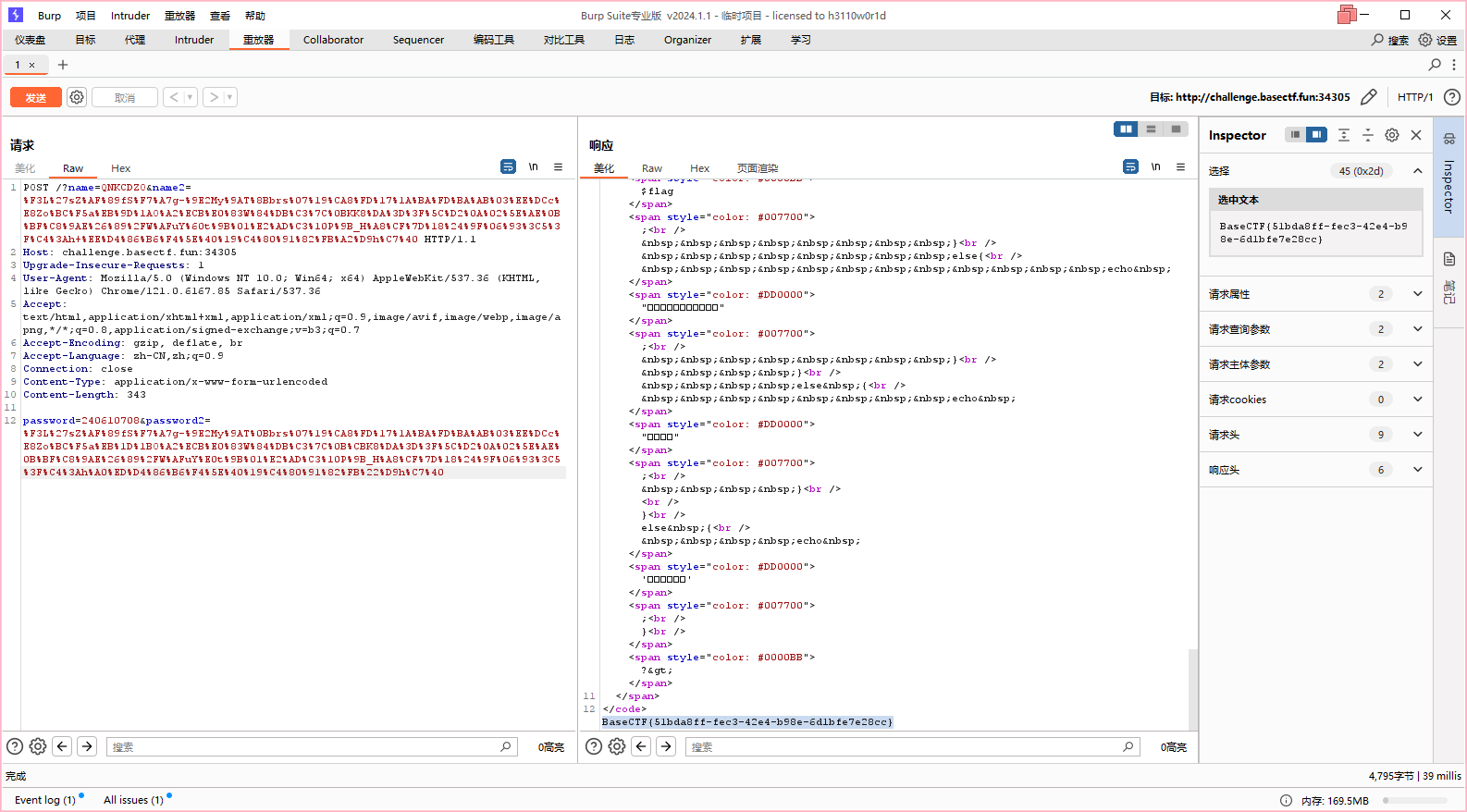Click next match arrow in request search
The image size is (1467, 812).
click(87, 746)
